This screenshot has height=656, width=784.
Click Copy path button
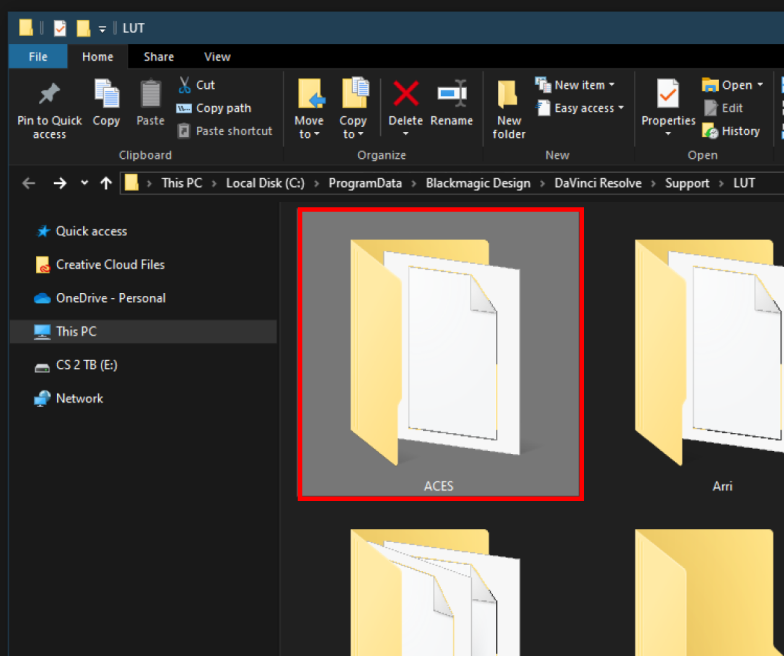click(x=214, y=108)
